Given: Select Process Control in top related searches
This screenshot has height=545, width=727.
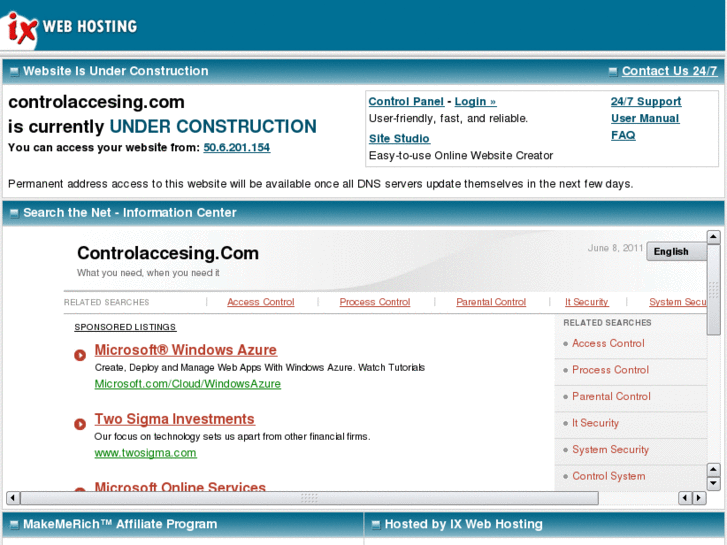Looking at the screenshot, I should (375, 302).
